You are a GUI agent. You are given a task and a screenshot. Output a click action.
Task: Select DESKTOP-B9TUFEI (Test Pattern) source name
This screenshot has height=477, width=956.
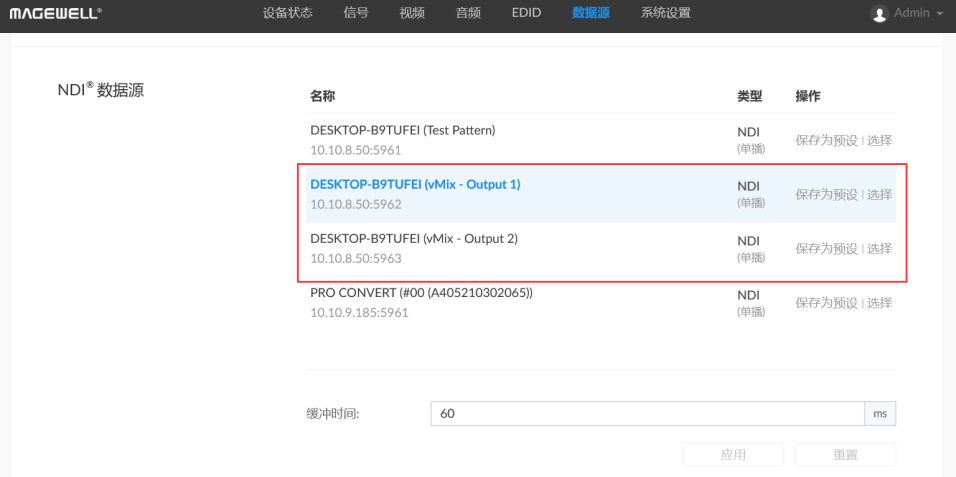click(x=402, y=130)
